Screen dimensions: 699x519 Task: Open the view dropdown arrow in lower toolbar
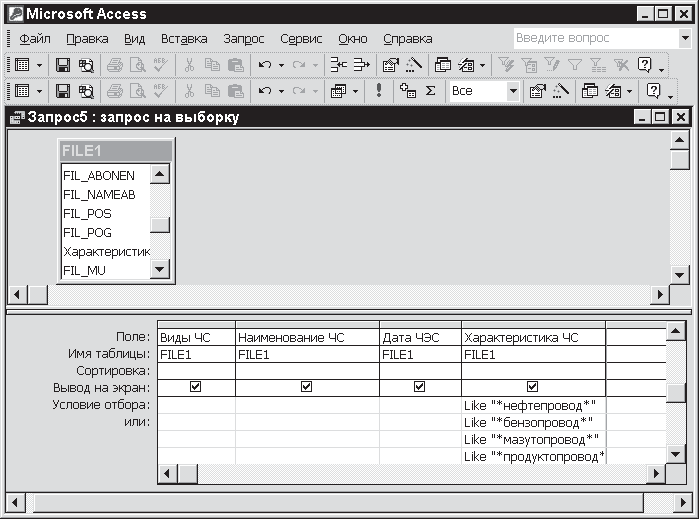pyautogui.click(x=40, y=90)
